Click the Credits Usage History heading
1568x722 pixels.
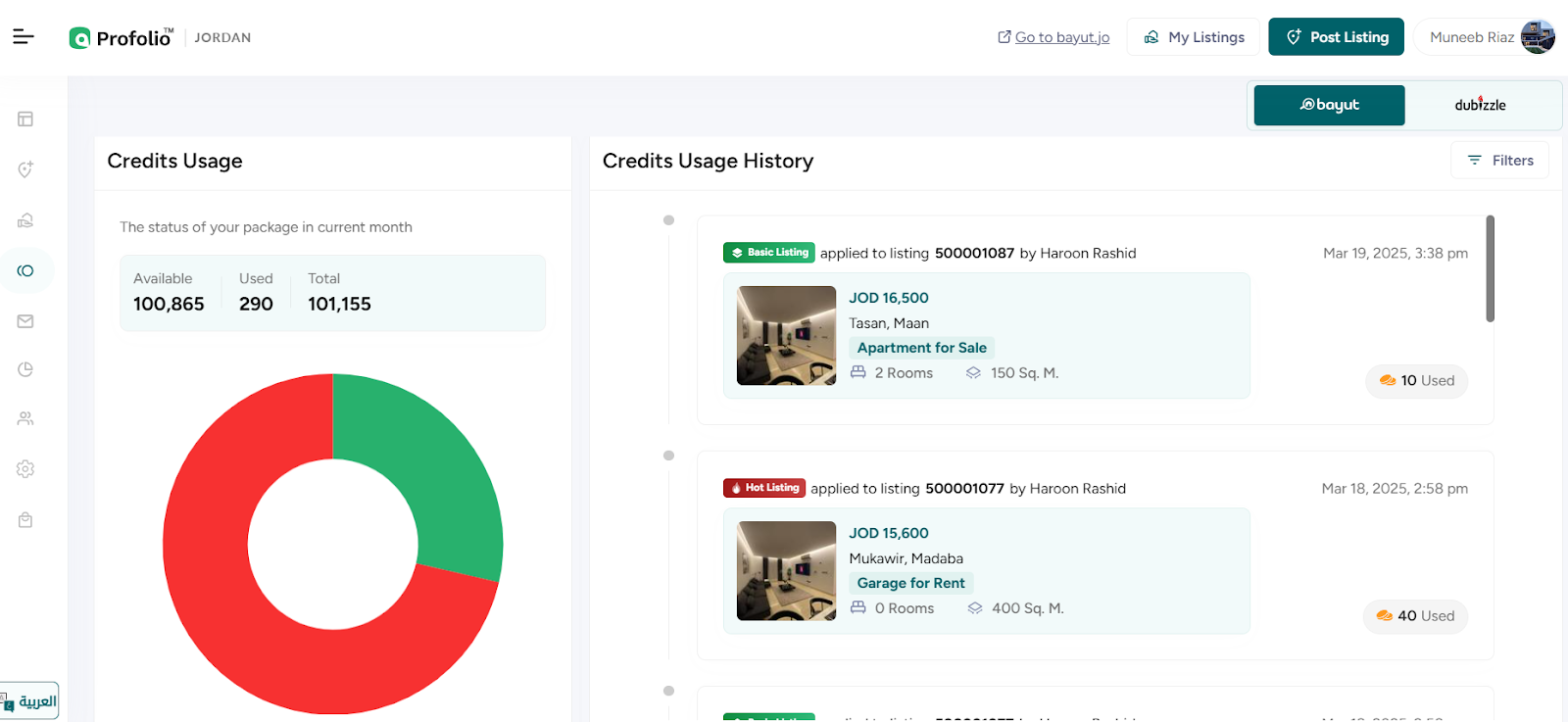tap(709, 161)
